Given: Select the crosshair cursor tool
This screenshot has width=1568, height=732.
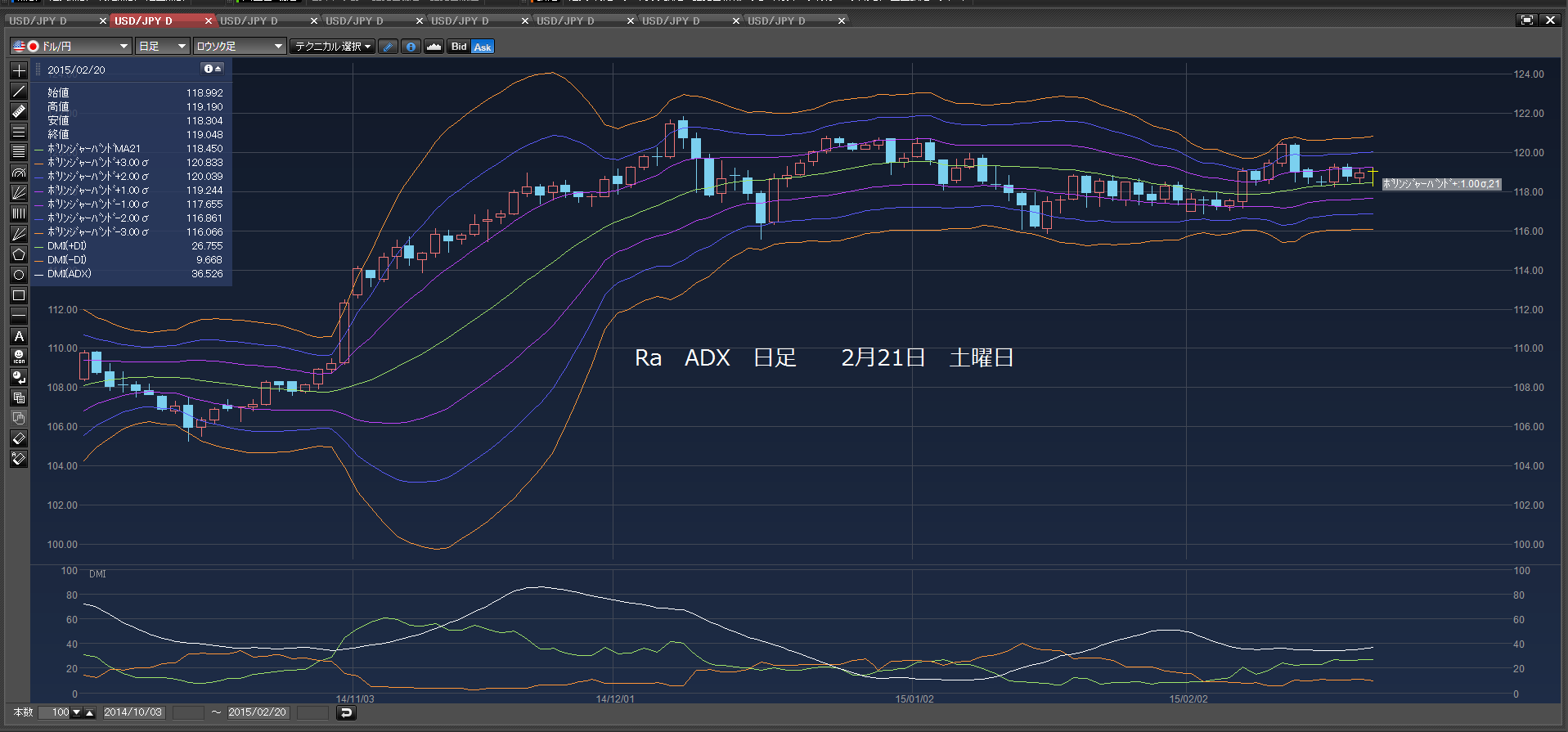Looking at the screenshot, I should click(x=19, y=70).
